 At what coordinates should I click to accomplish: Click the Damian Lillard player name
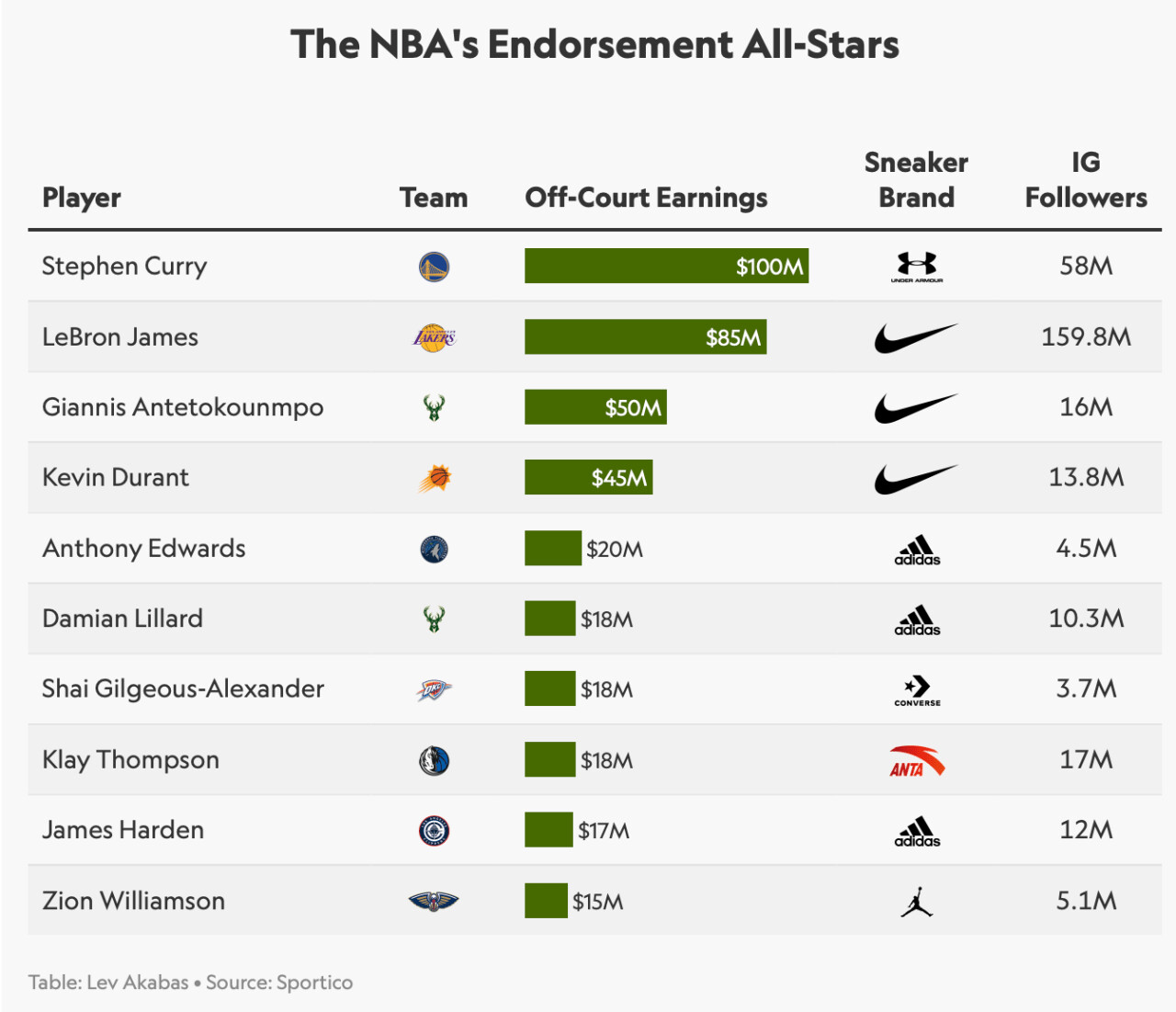(x=122, y=619)
